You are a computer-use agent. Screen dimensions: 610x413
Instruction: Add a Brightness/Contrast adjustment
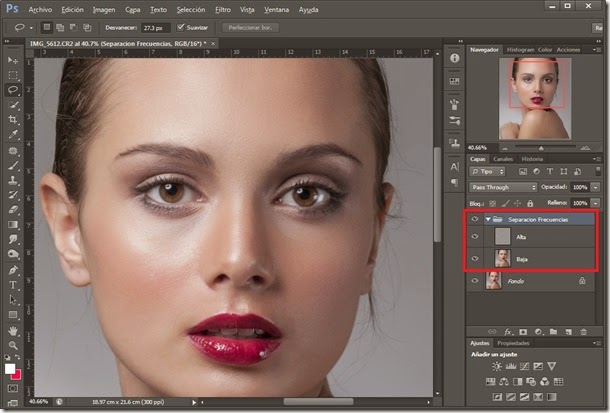(497, 366)
